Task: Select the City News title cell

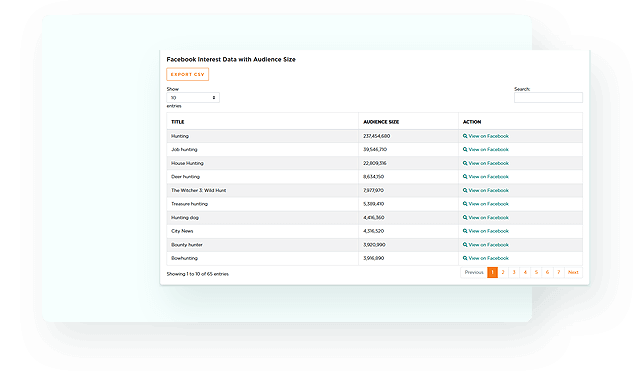Action: pos(262,231)
